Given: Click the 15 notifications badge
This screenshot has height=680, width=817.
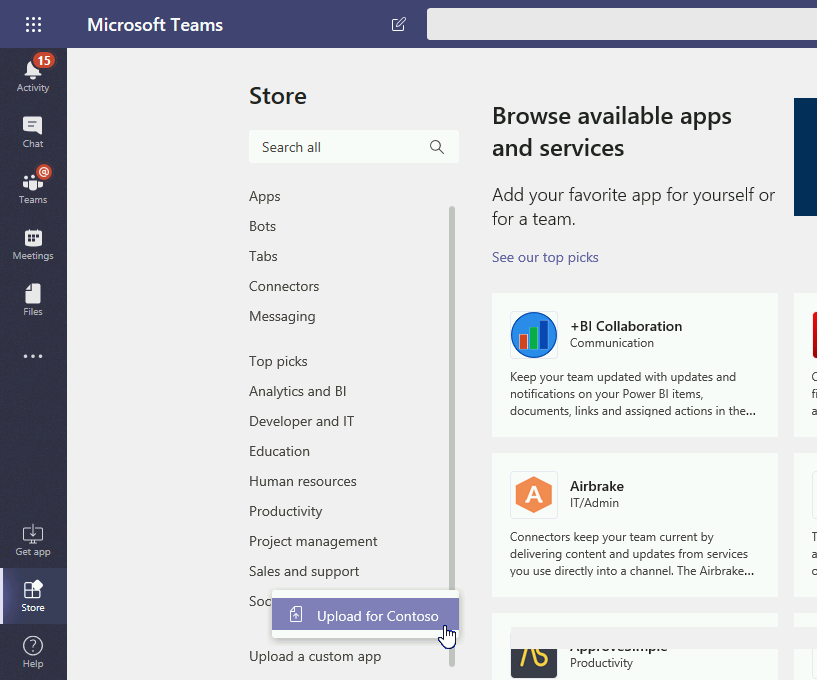Looking at the screenshot, I should point(44,61).
